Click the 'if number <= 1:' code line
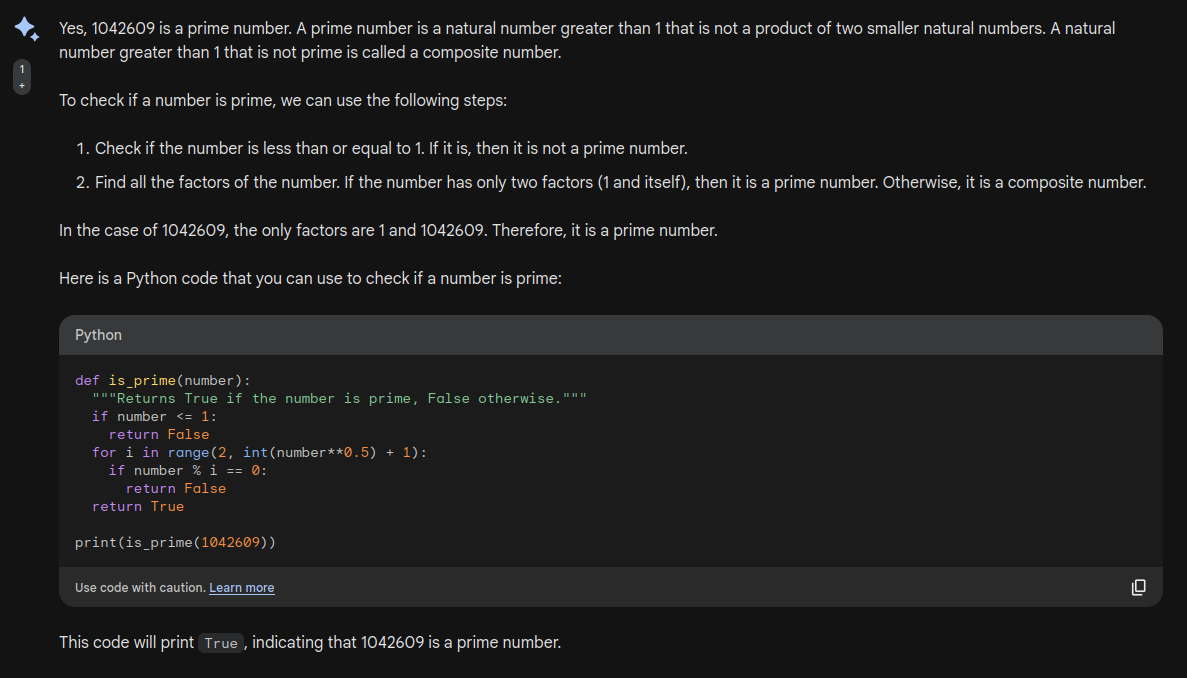 point(154,417)
